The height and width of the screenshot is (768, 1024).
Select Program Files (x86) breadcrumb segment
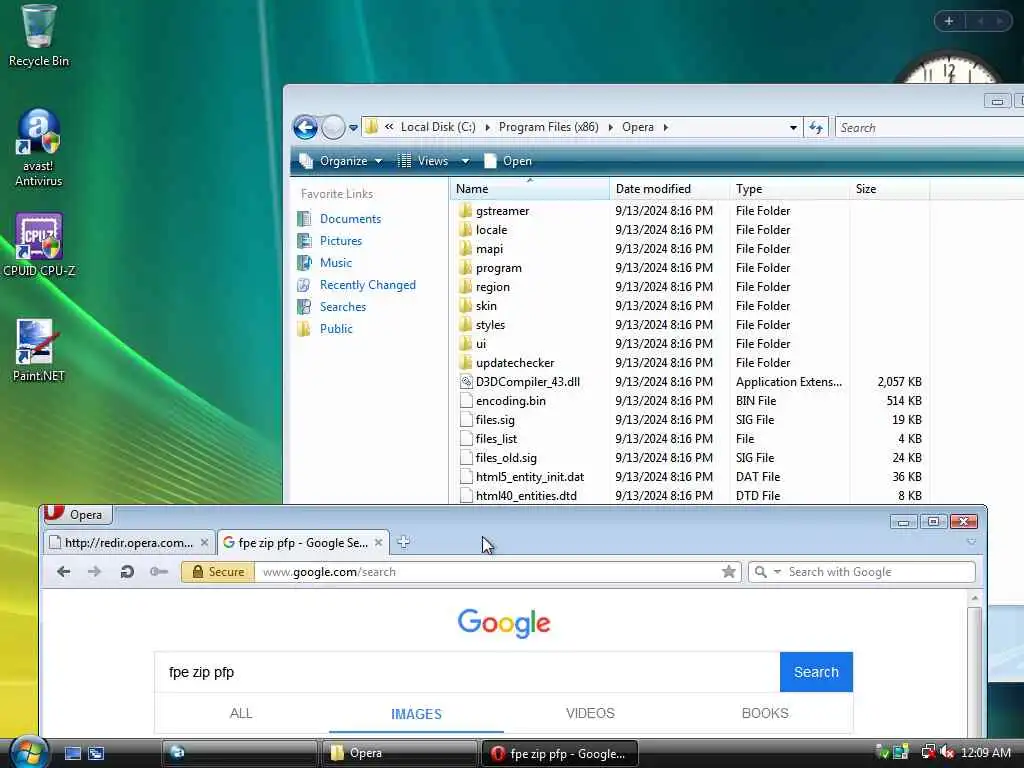coord(549,127)
